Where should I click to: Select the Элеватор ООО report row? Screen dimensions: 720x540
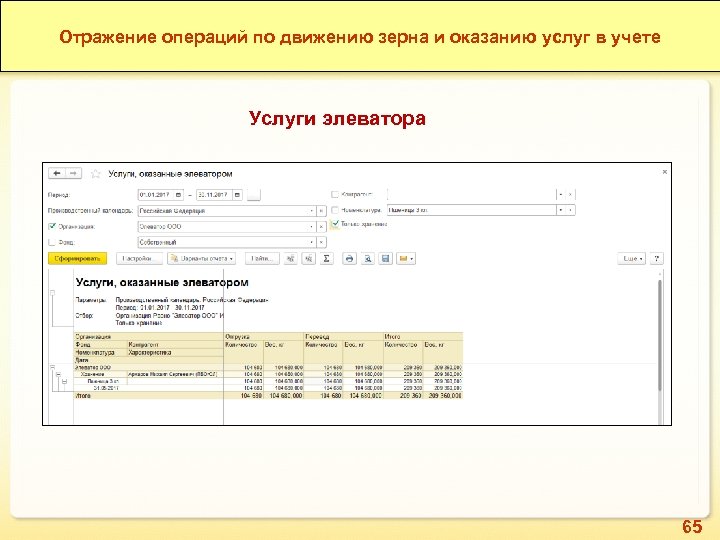click(268, 367)
